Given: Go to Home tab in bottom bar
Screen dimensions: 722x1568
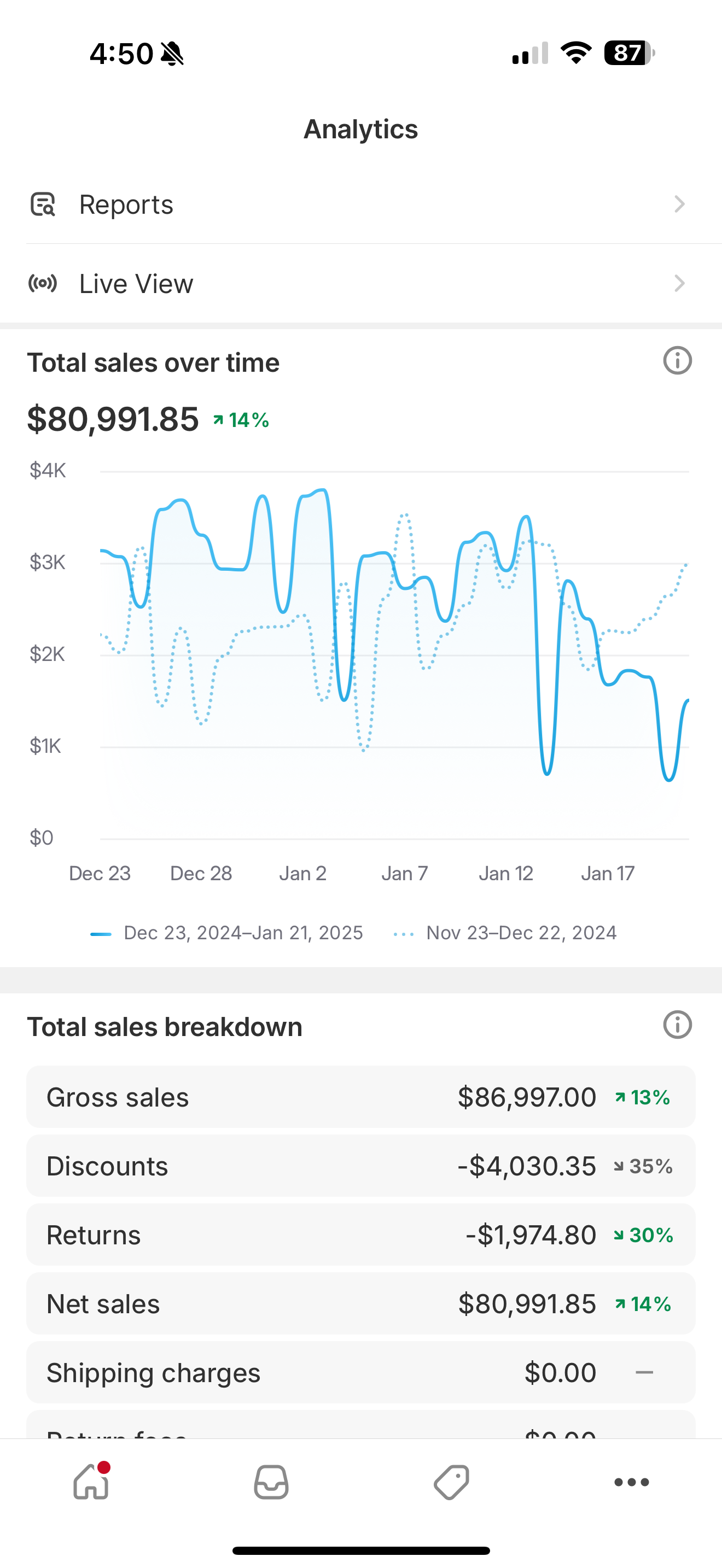Looking at the screenshot, I should click(91, 1482).
